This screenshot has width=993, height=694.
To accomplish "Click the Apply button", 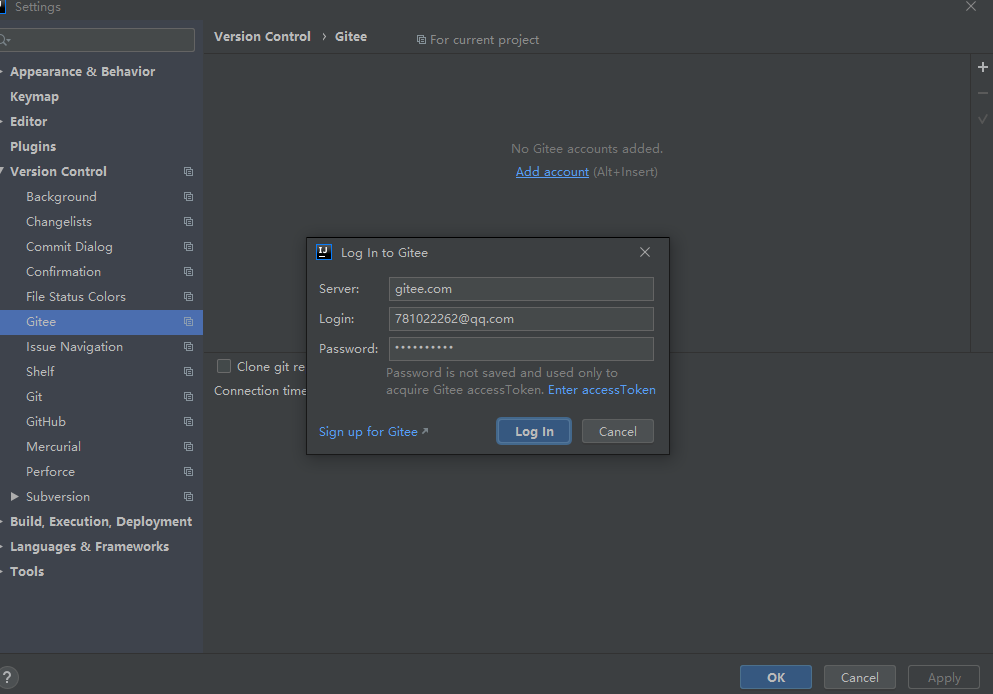I will coord(944,677).
